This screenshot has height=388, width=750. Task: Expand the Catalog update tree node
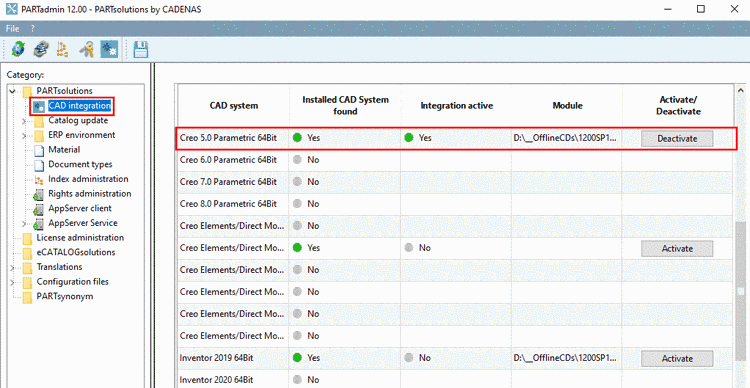(24, 121)
